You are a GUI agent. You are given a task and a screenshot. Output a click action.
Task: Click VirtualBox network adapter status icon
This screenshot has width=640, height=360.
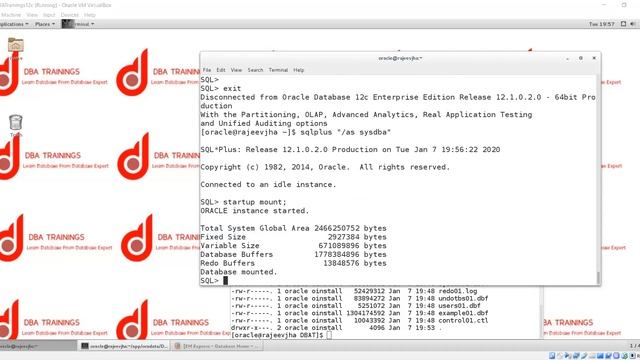(x=576, y=356)
